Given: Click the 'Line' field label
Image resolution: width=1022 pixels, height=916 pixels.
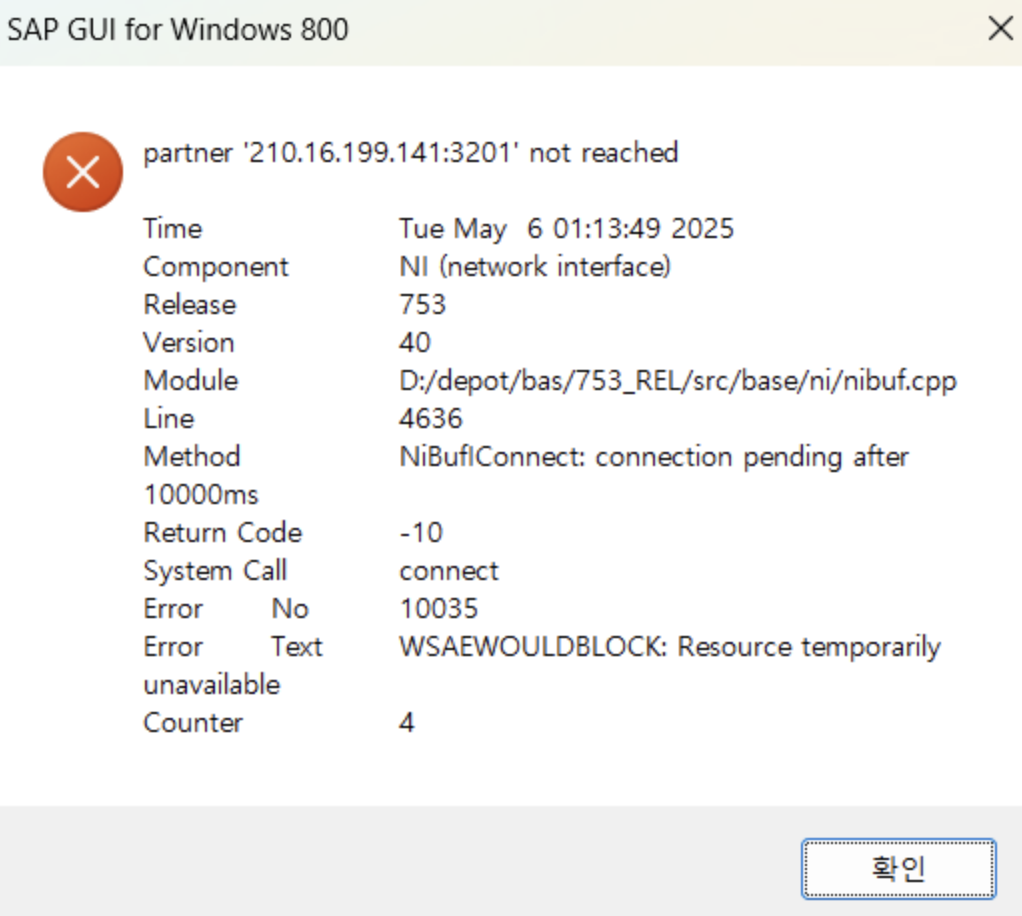Looking at the screenshot, I should click(x=169, y=419).
